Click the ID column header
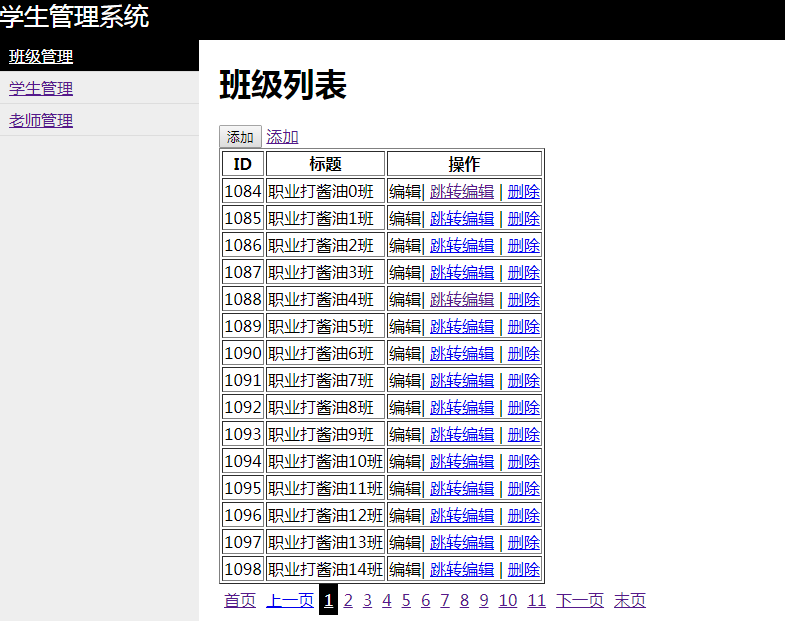This screenshot has height=621, width=785. point(243,164)
